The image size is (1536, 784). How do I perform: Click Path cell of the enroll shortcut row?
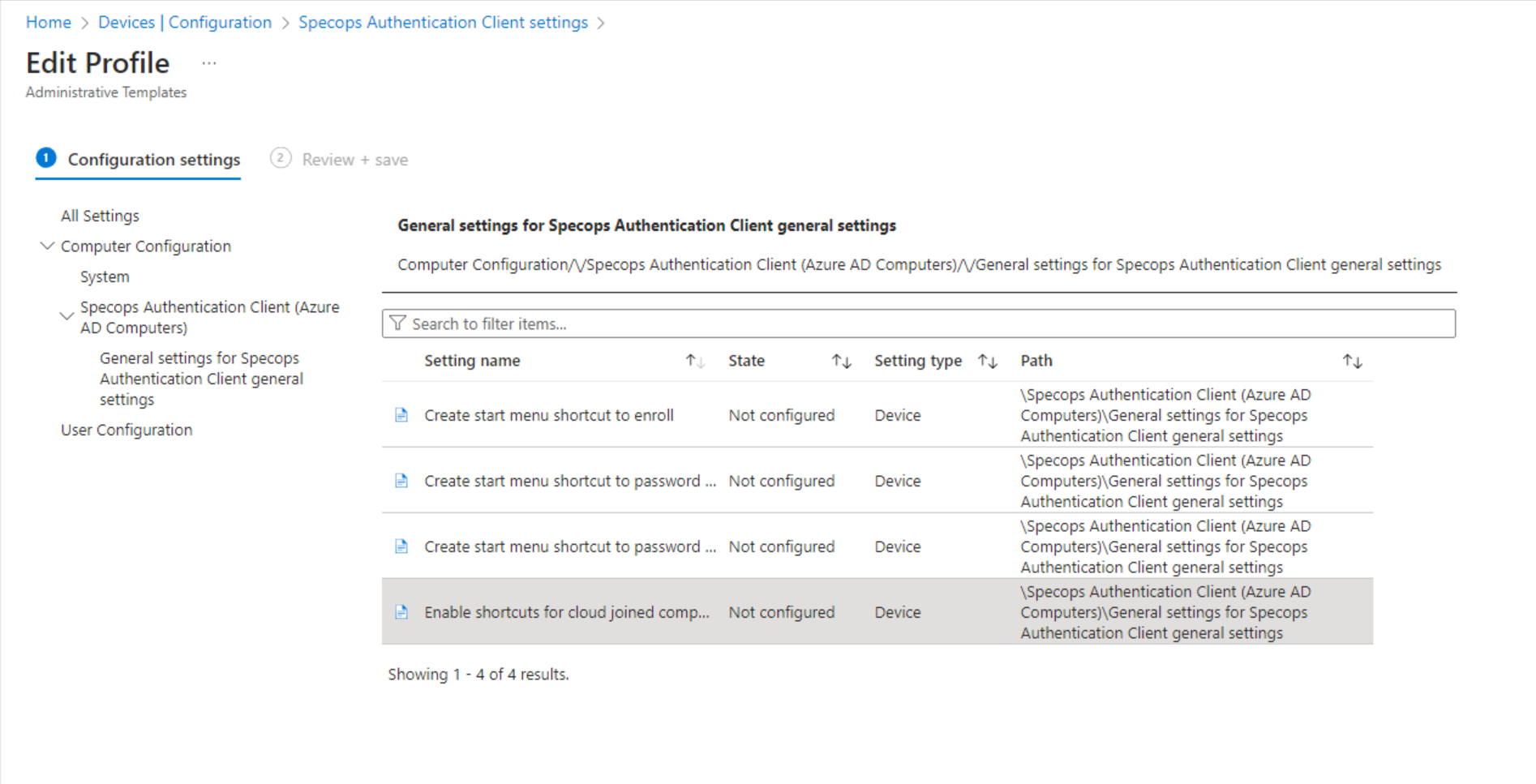click(x=1165, y=415)
